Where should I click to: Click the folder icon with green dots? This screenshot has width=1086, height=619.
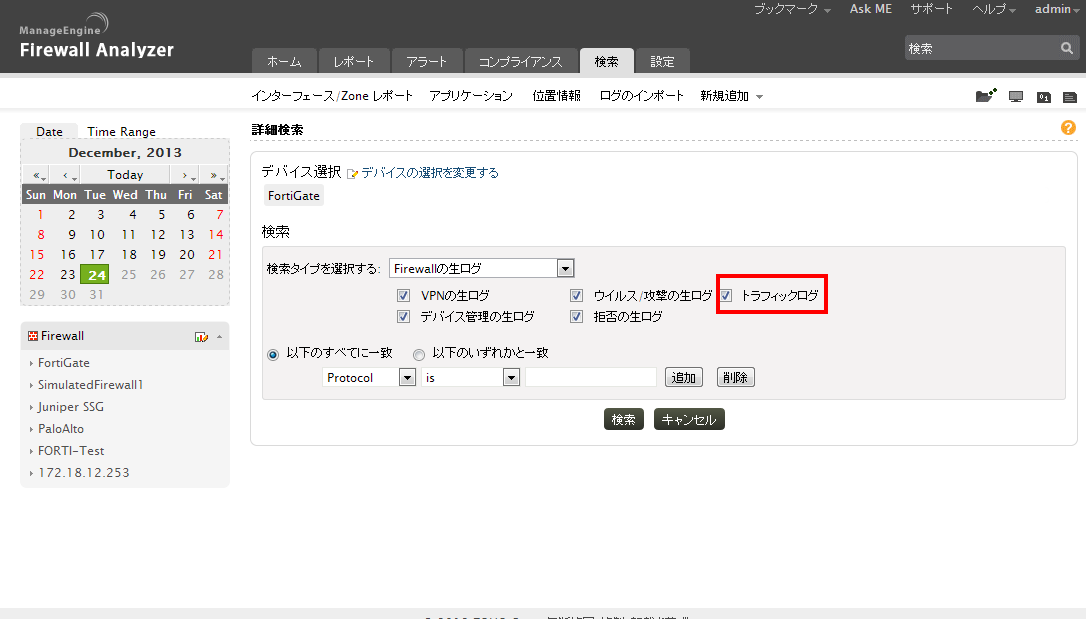coord(986,95)
